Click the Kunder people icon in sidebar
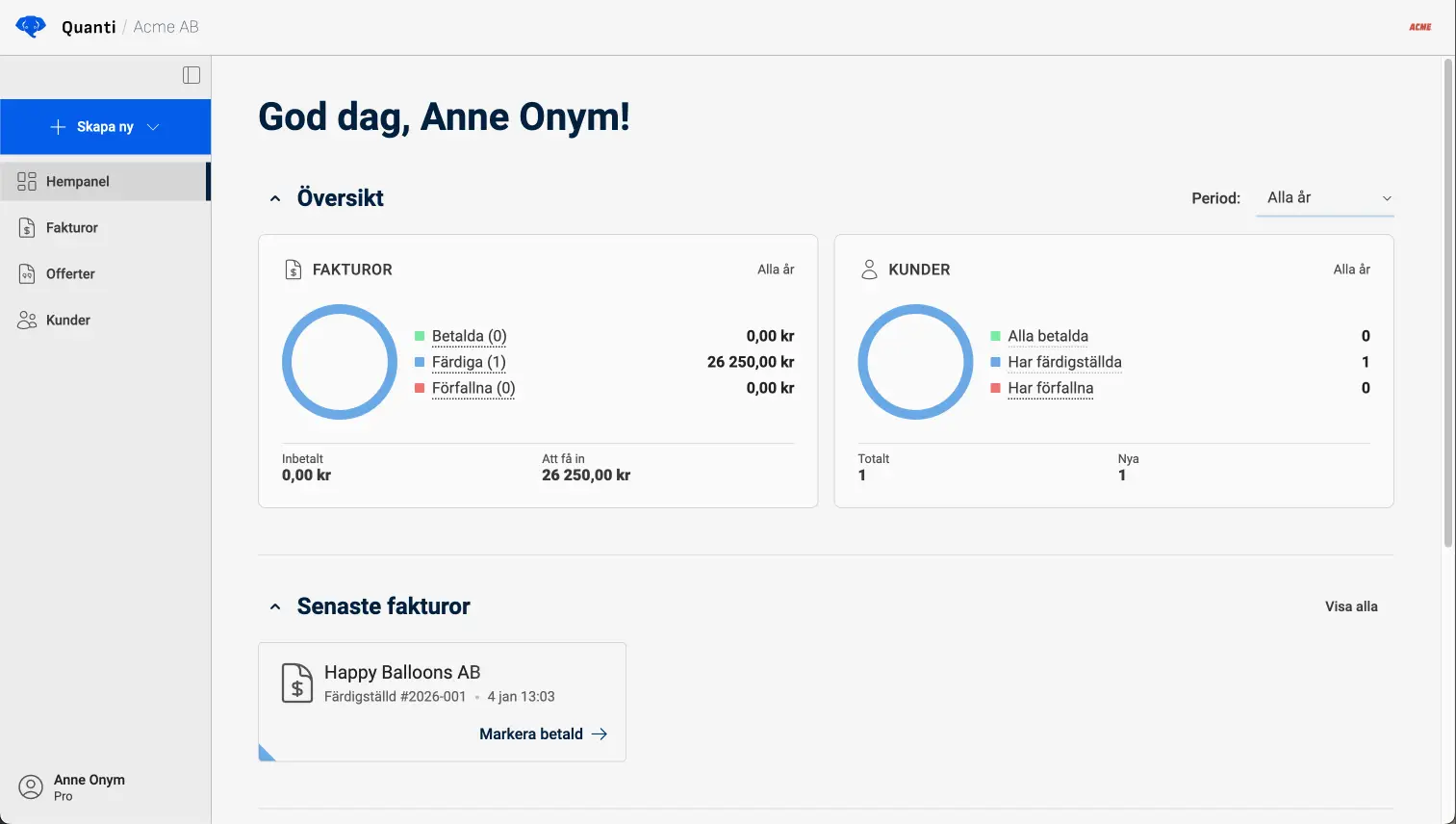The height and width of the screenshot is (824, 1456). tap(27, 321)
